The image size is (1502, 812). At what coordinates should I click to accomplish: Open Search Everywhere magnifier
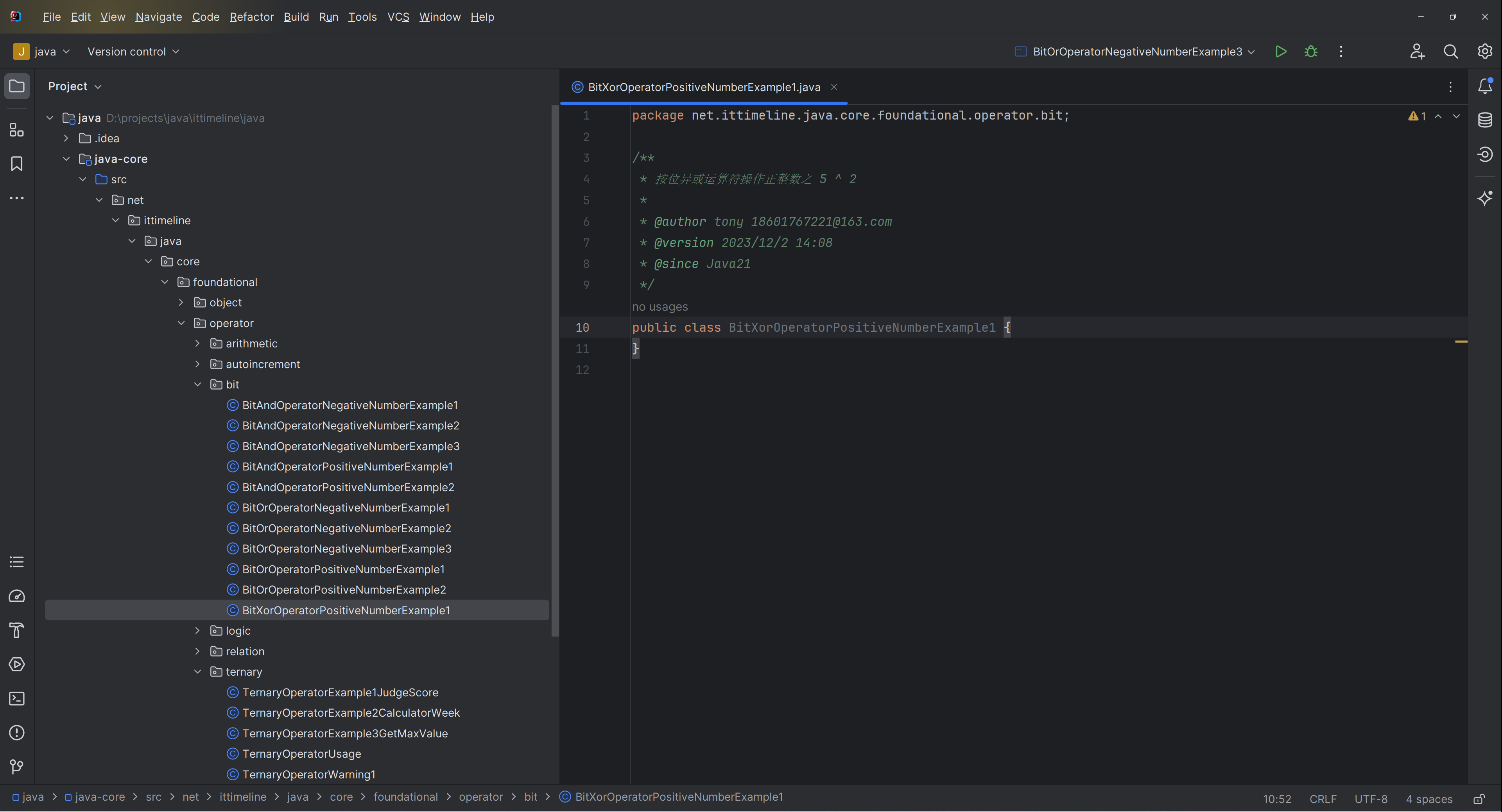click(x=1451, y=51)
